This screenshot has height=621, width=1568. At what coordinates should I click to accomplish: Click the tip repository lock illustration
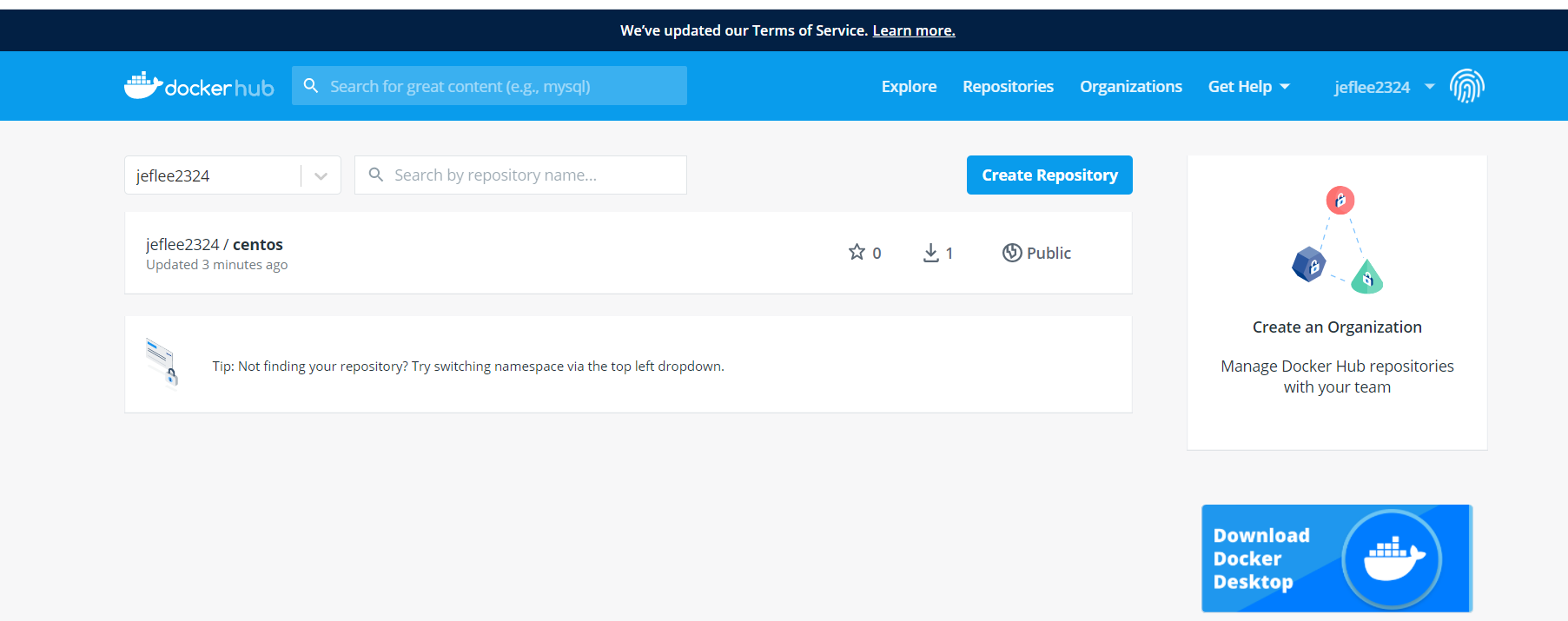tap(162, 362)
